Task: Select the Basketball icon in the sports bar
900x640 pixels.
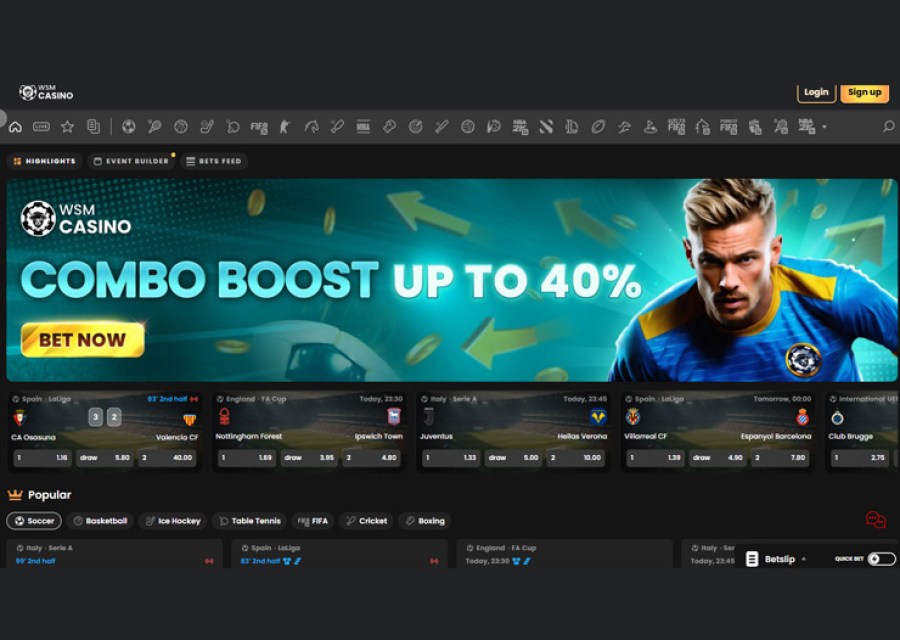Action: 181,127
